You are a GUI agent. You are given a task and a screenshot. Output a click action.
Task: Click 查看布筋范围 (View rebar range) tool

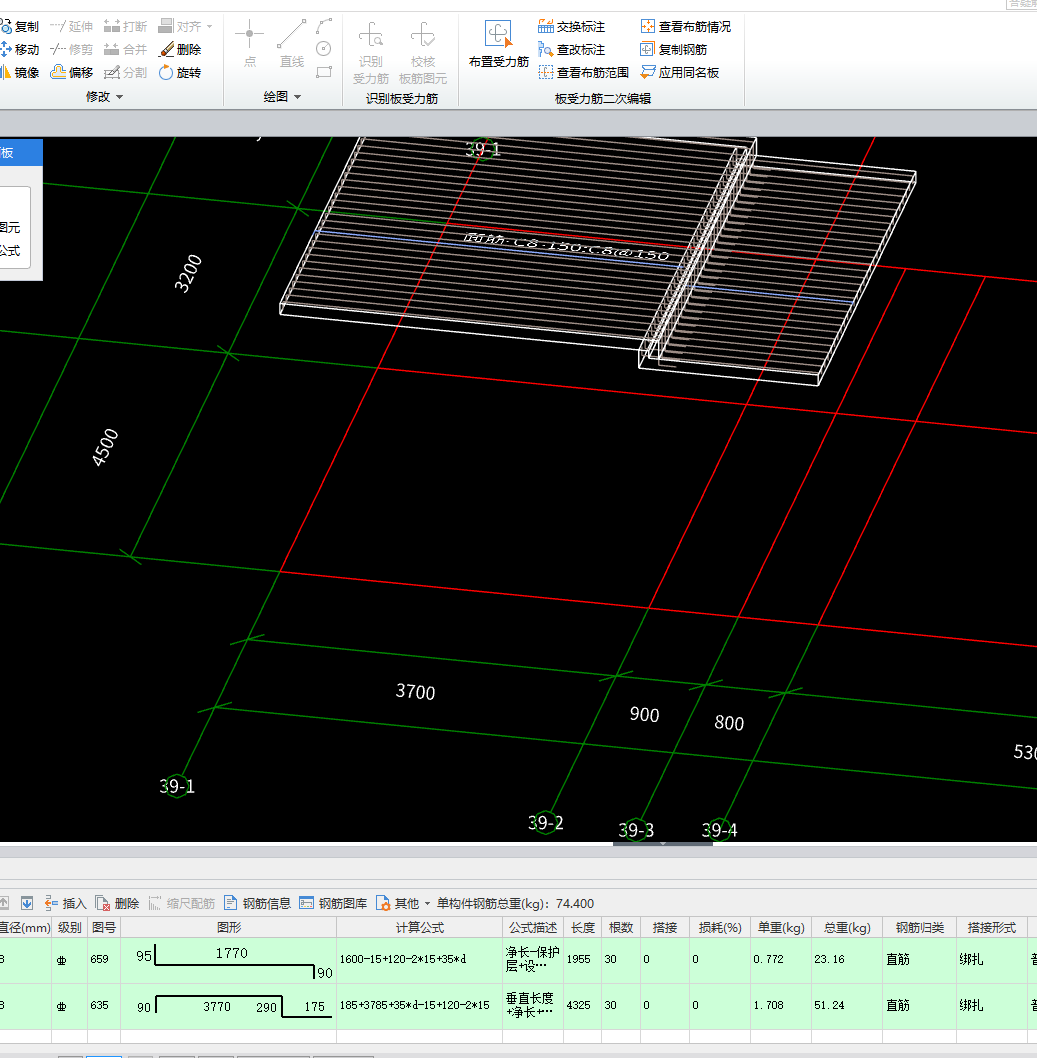click(x=584, y=72)
